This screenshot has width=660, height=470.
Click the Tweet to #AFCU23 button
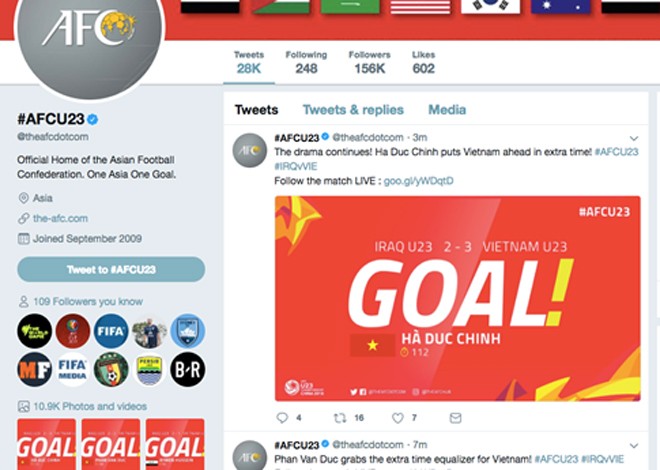(x=111, y=269)
